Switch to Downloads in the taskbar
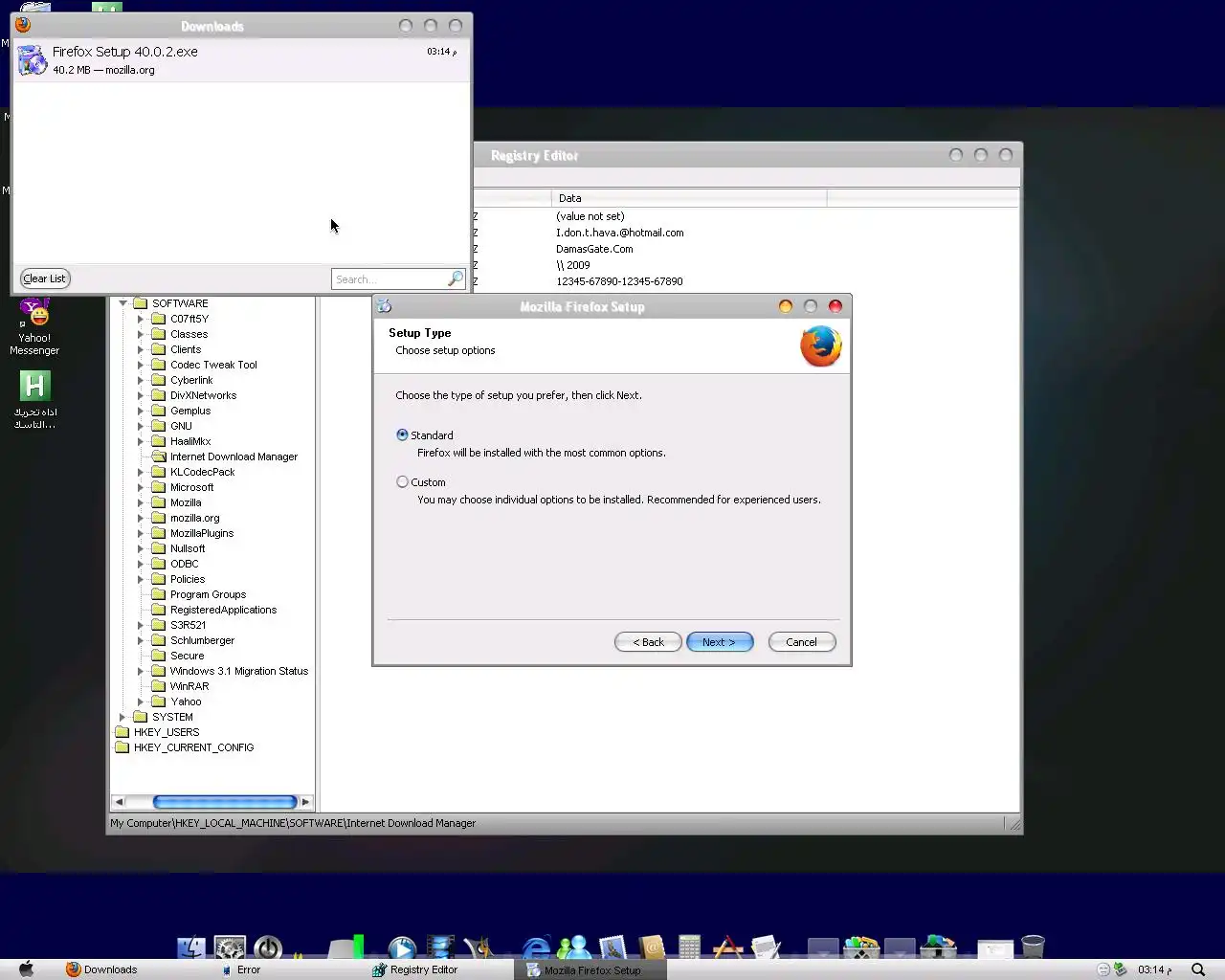The image size is (1225, 980). (101, 969)
